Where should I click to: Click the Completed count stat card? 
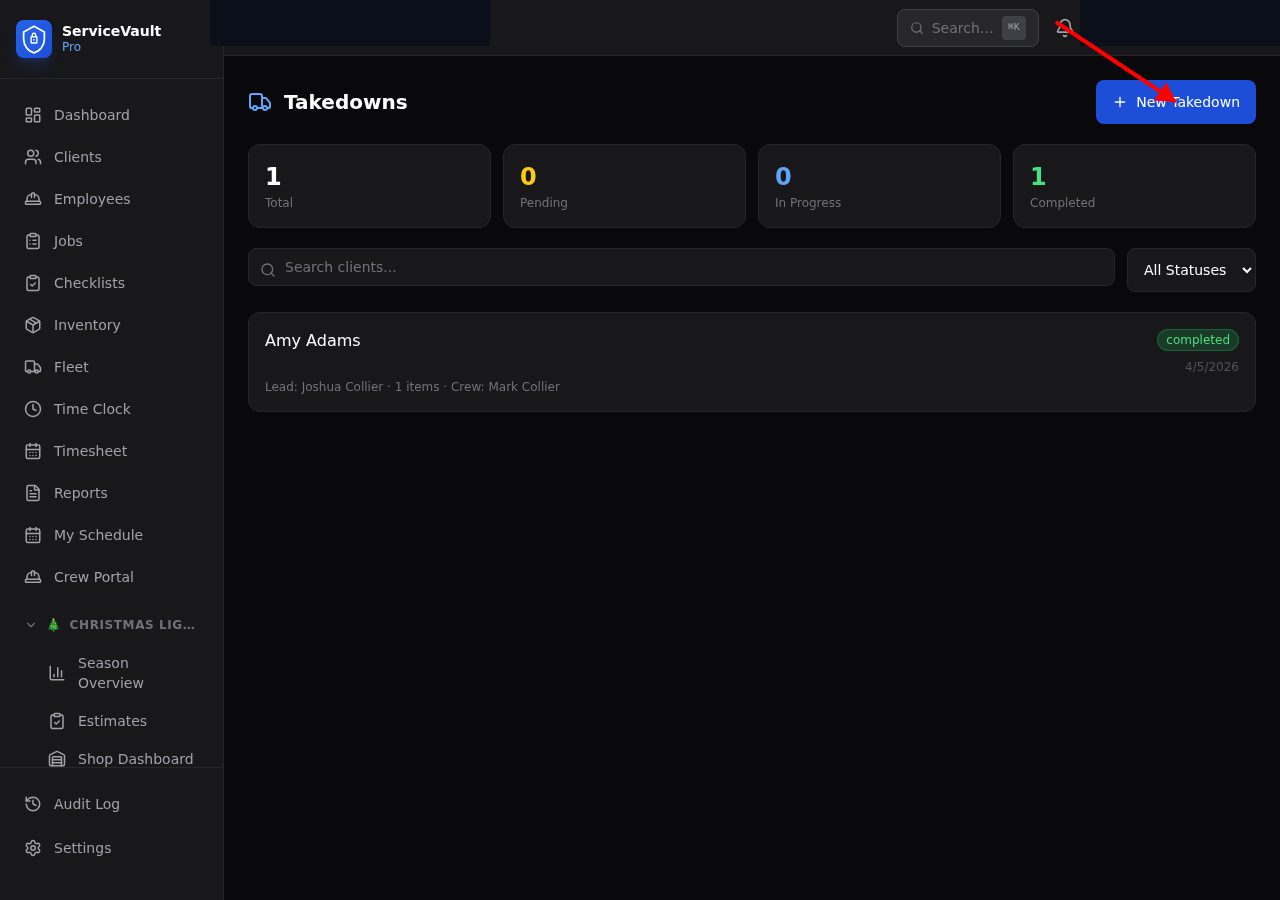[1133, 186]
